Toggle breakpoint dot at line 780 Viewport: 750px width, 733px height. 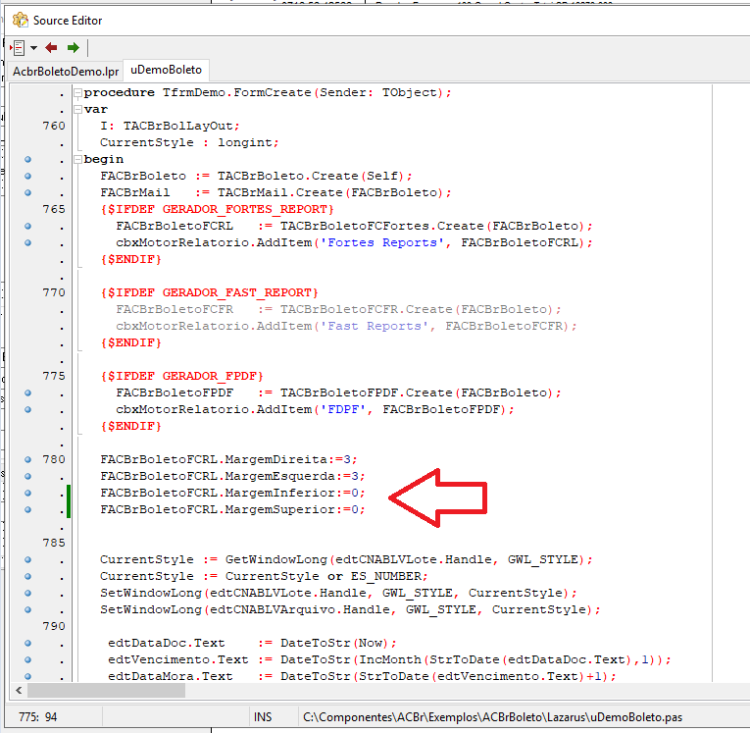point(28,459)
